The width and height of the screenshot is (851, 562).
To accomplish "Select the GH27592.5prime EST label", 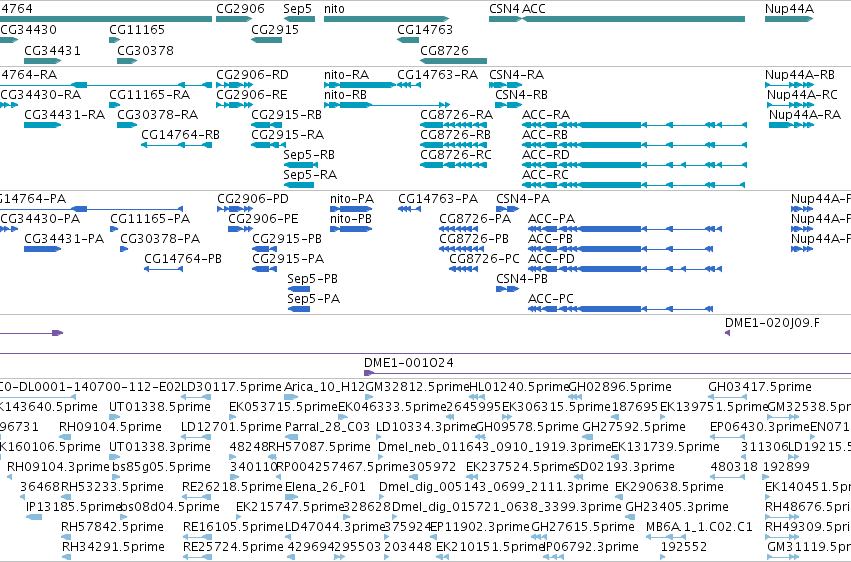I will (634, 427).
